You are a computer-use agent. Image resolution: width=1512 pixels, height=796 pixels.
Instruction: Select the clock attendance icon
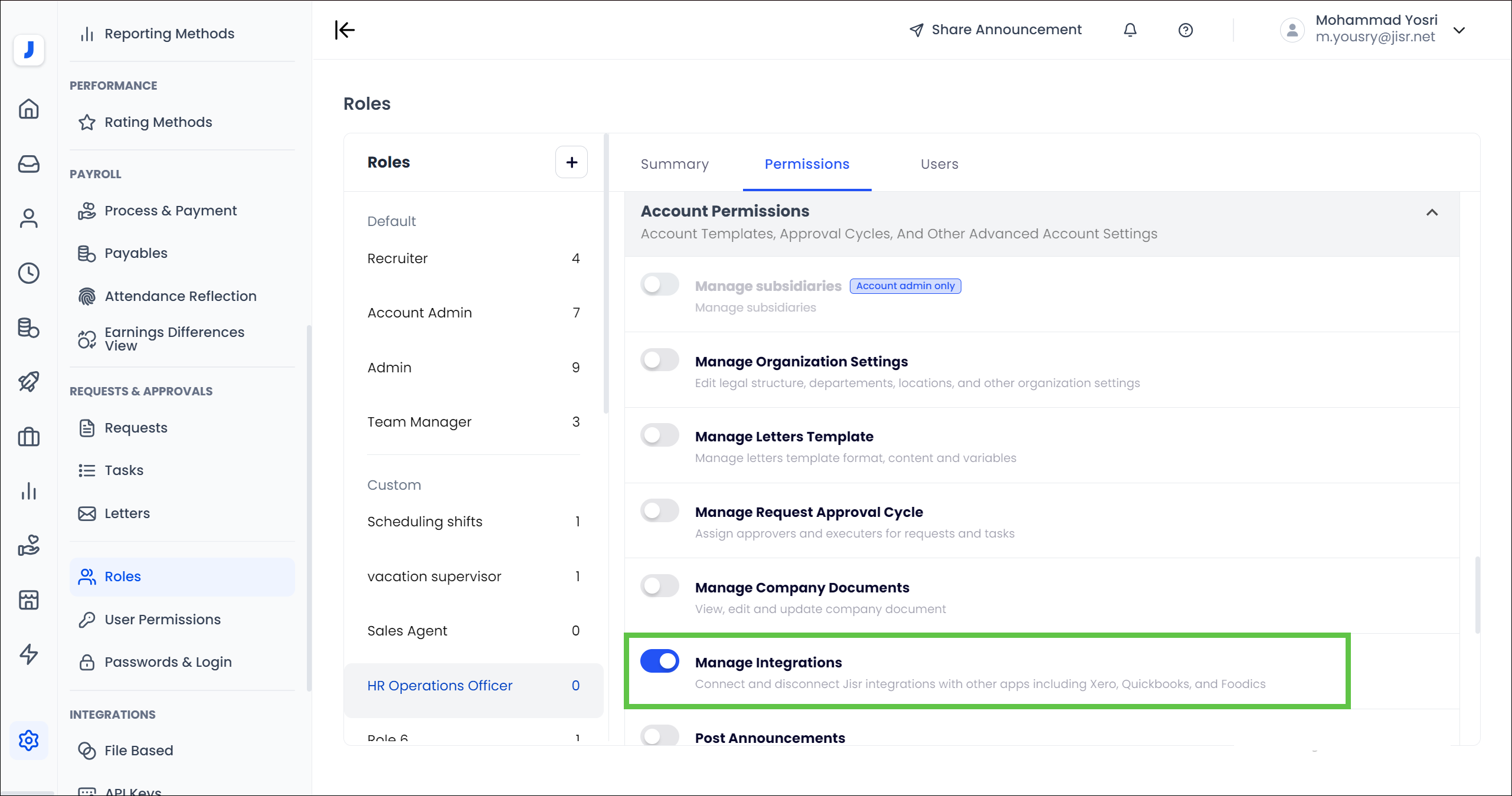pos(28,273)
